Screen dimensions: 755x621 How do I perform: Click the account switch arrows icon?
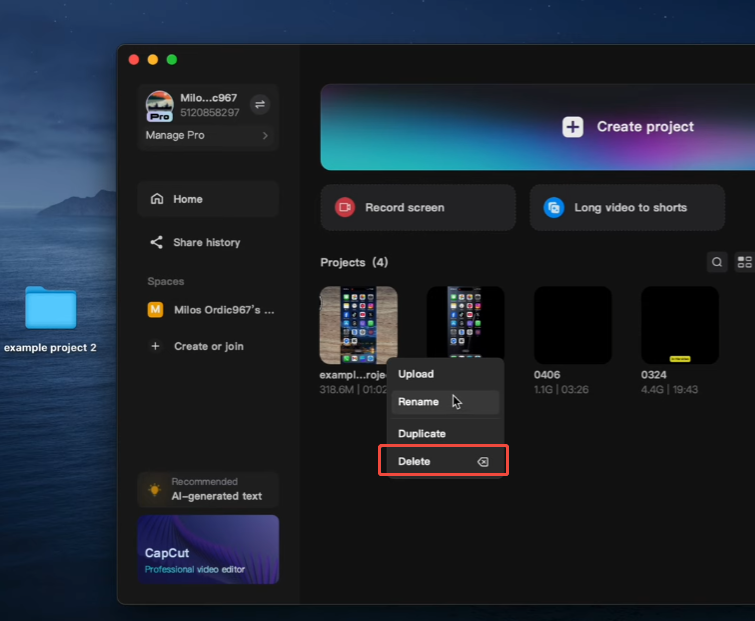pyautogui.click(x=260, y=104)
